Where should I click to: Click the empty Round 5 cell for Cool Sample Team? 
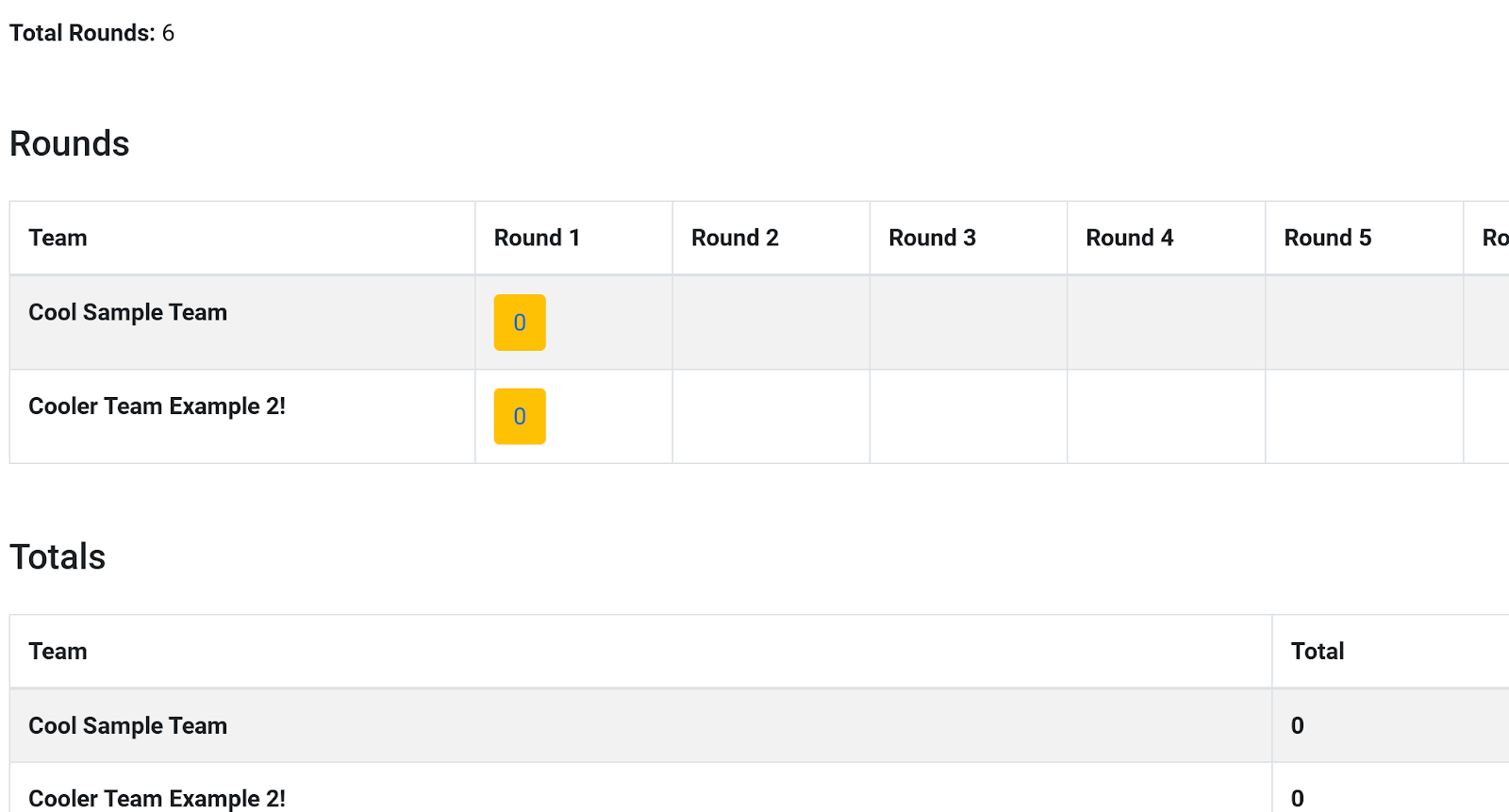click(x=1364, y=323)
